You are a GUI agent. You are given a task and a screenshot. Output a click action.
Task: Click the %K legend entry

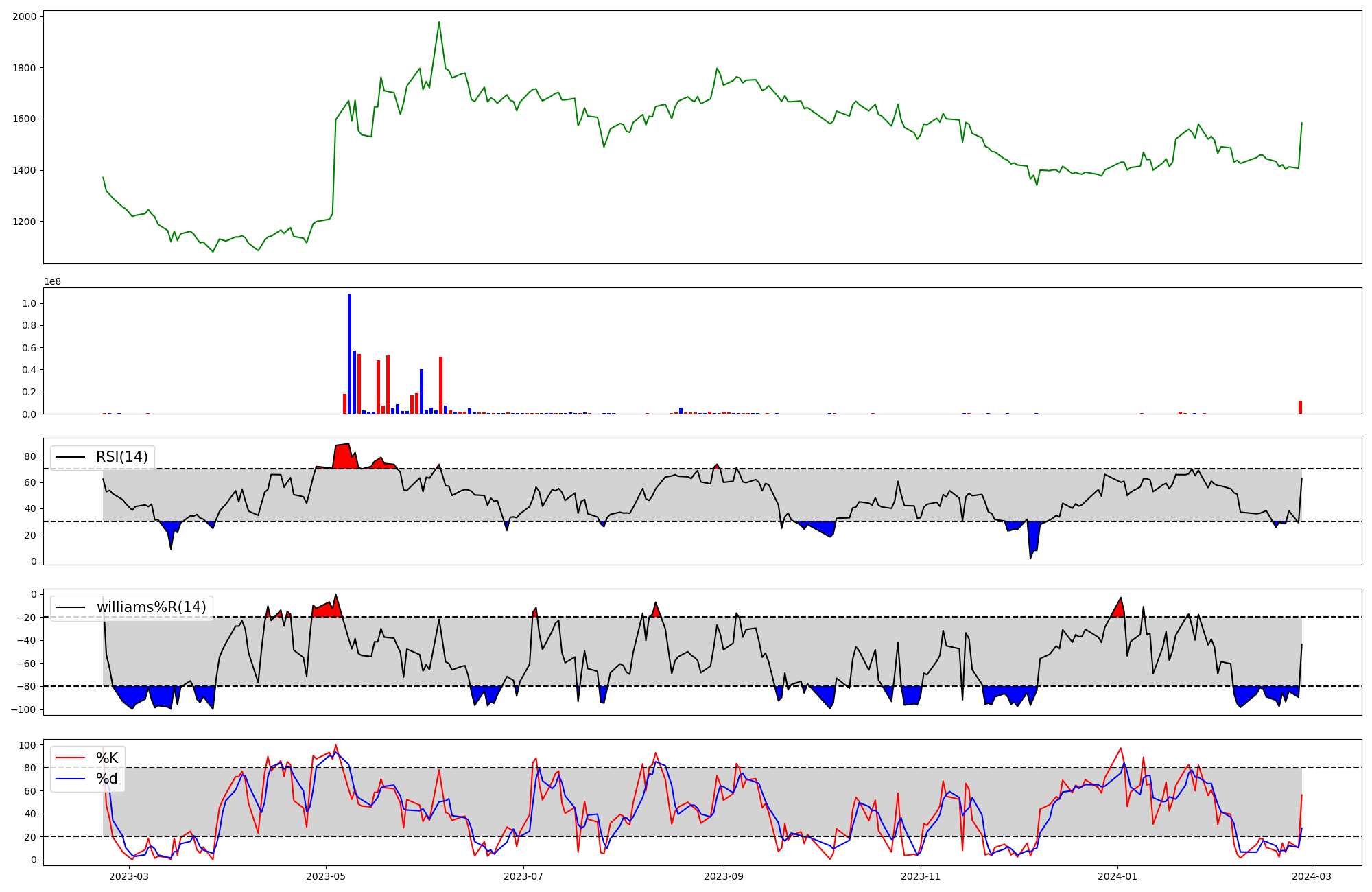point(106,758)
